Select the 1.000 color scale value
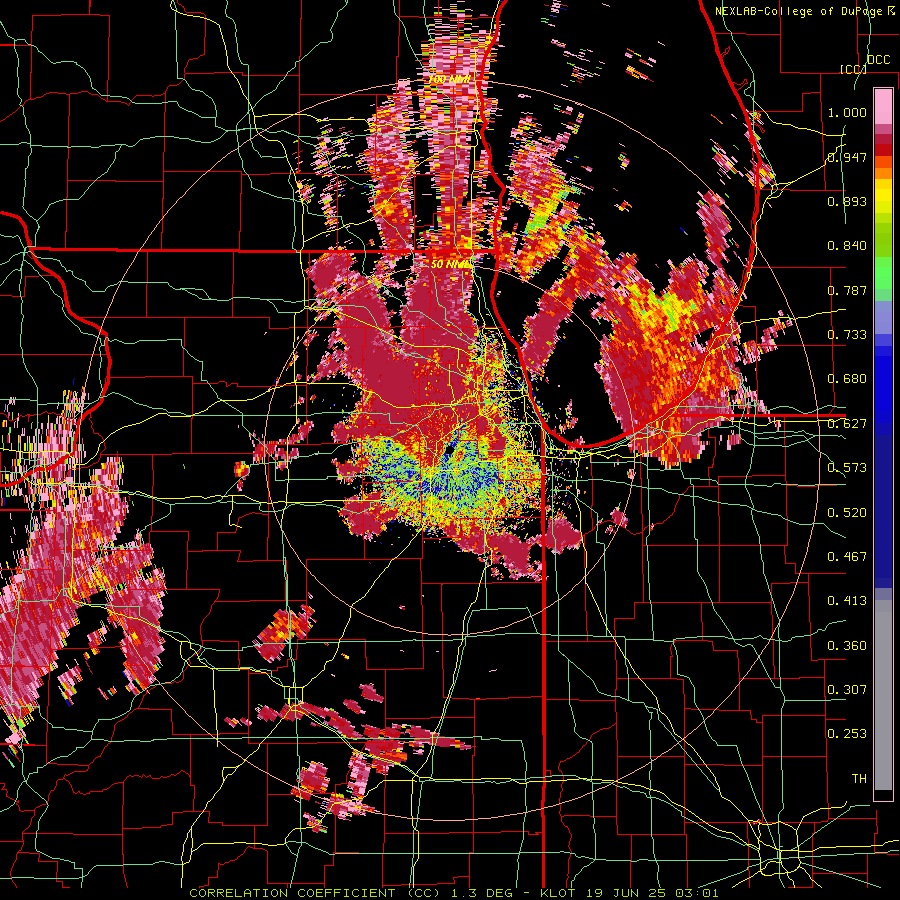Screen dimensions: 900x900 click(x=847, y=112)
